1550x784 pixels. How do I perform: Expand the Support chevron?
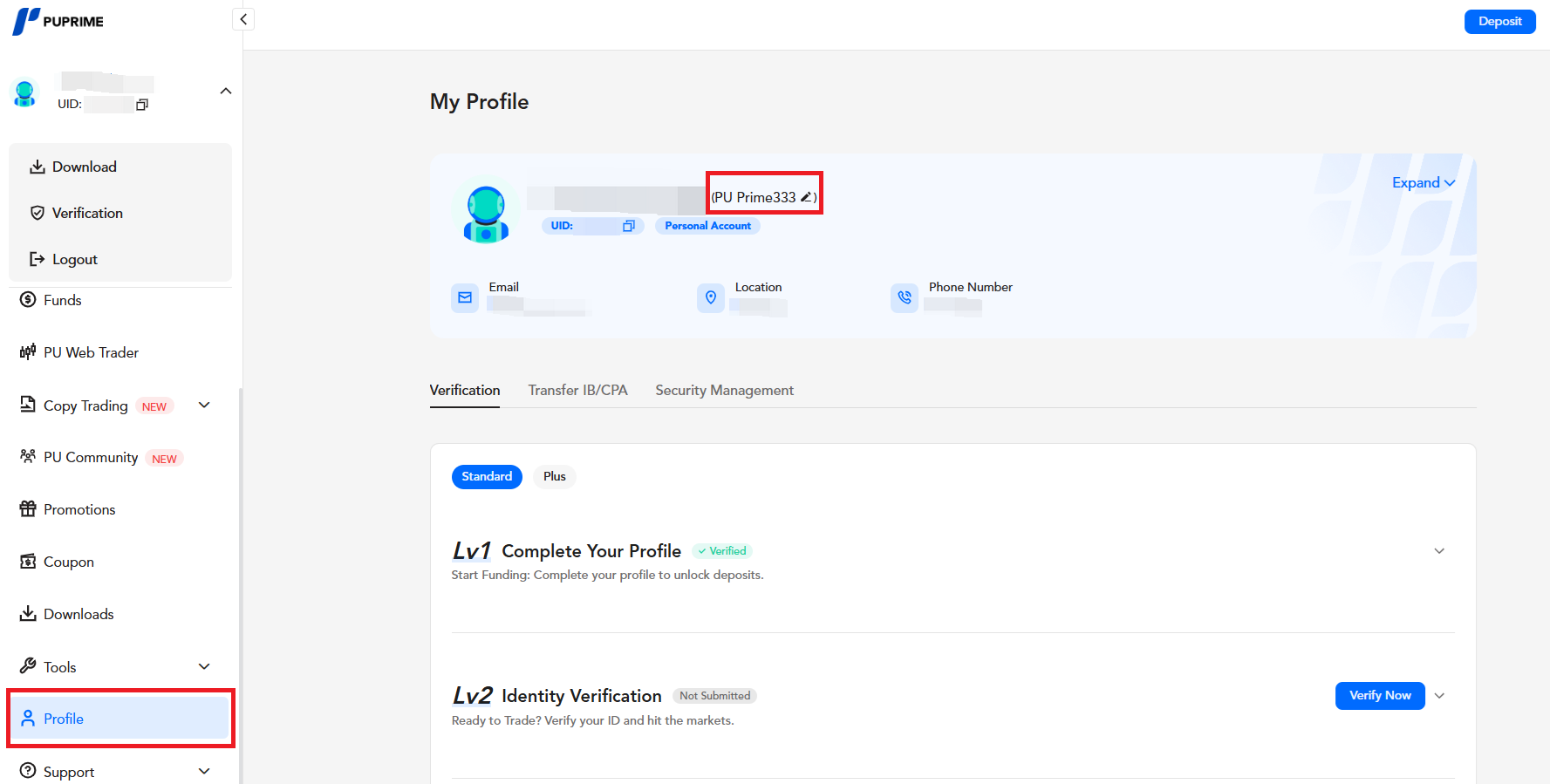[204, 771]
